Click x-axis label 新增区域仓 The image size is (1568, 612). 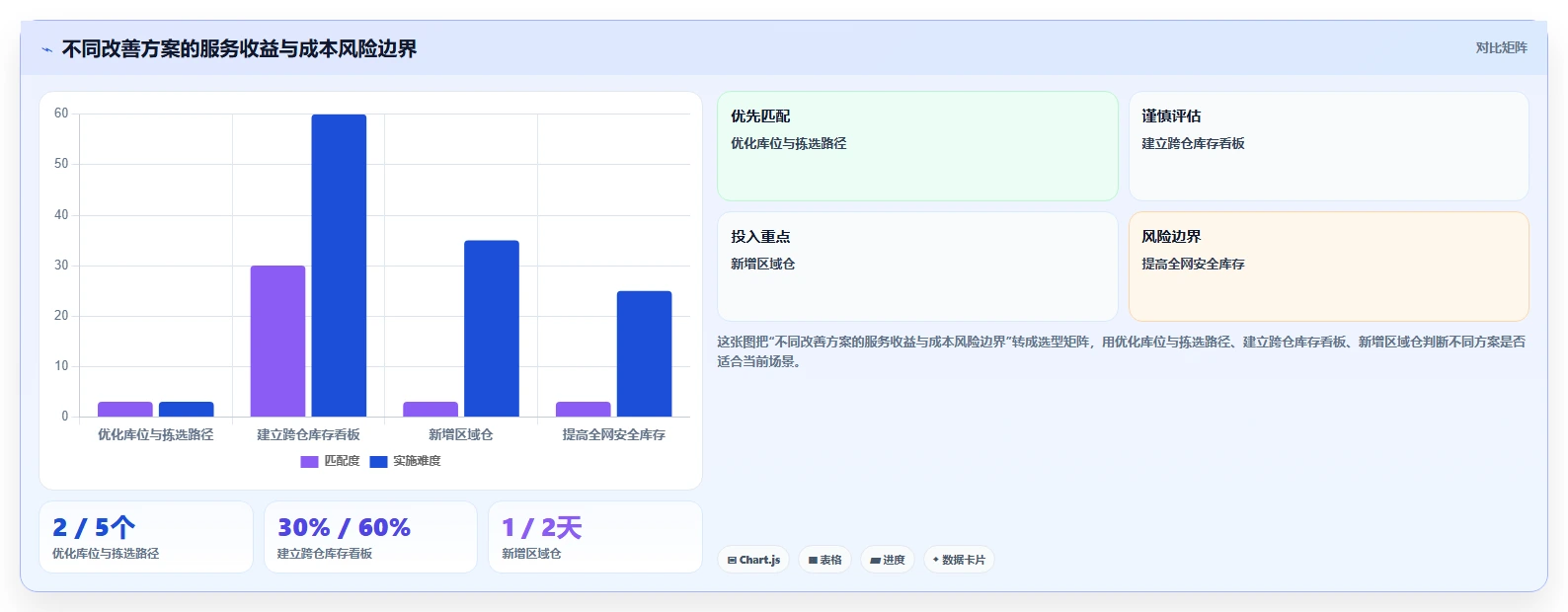point(460,434)
